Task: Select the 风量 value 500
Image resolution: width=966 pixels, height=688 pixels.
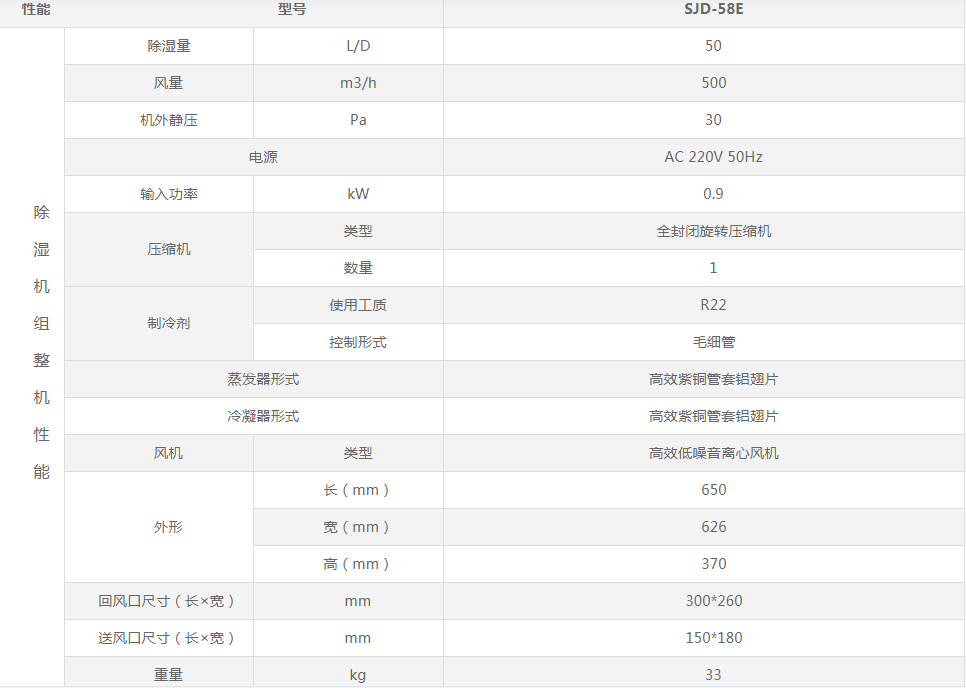Action: click(713, 83)
